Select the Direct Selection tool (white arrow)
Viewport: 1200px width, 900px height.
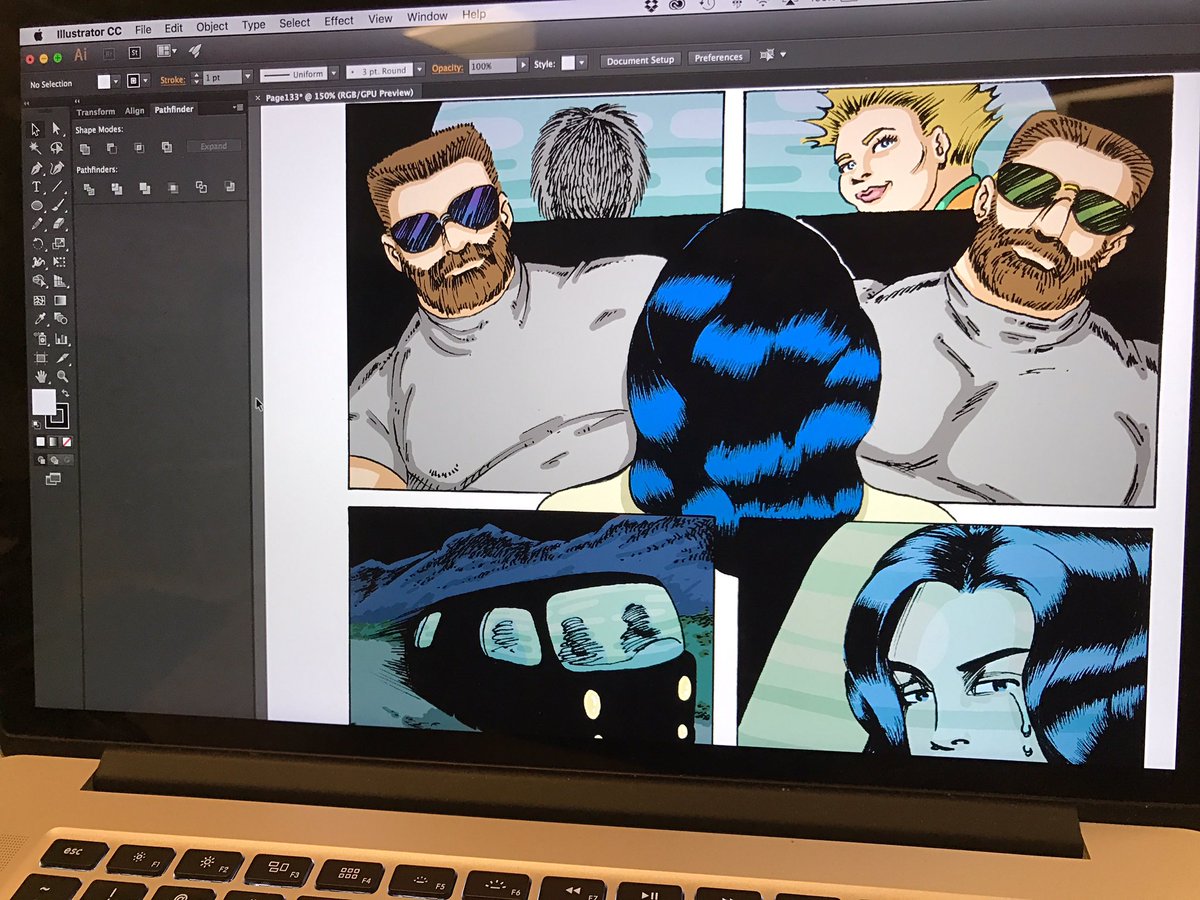click(58, 129)
